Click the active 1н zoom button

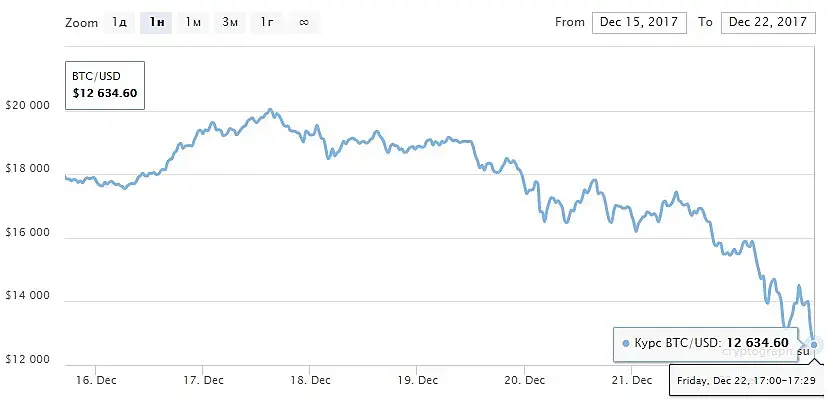point(155,22)
